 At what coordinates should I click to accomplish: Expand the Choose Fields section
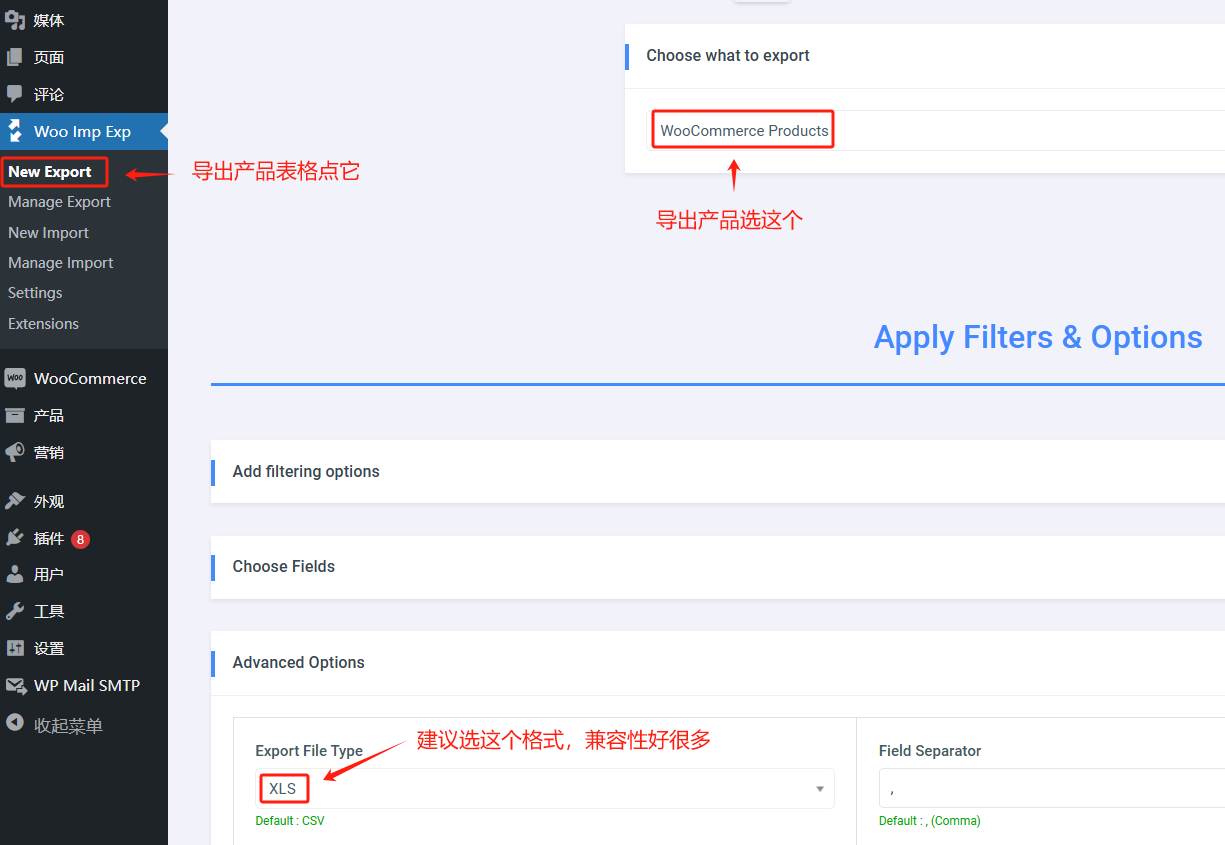[x=718, y=567]
